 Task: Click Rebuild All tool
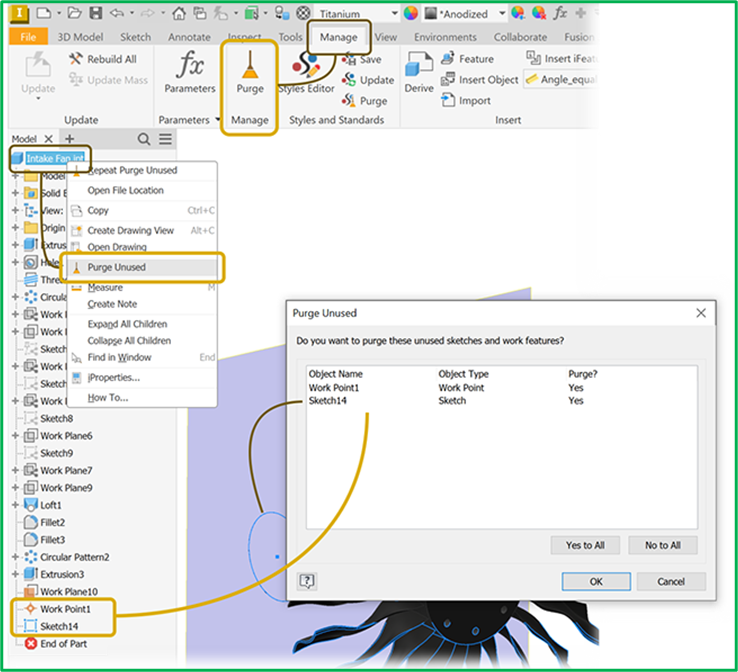point(103,59)
